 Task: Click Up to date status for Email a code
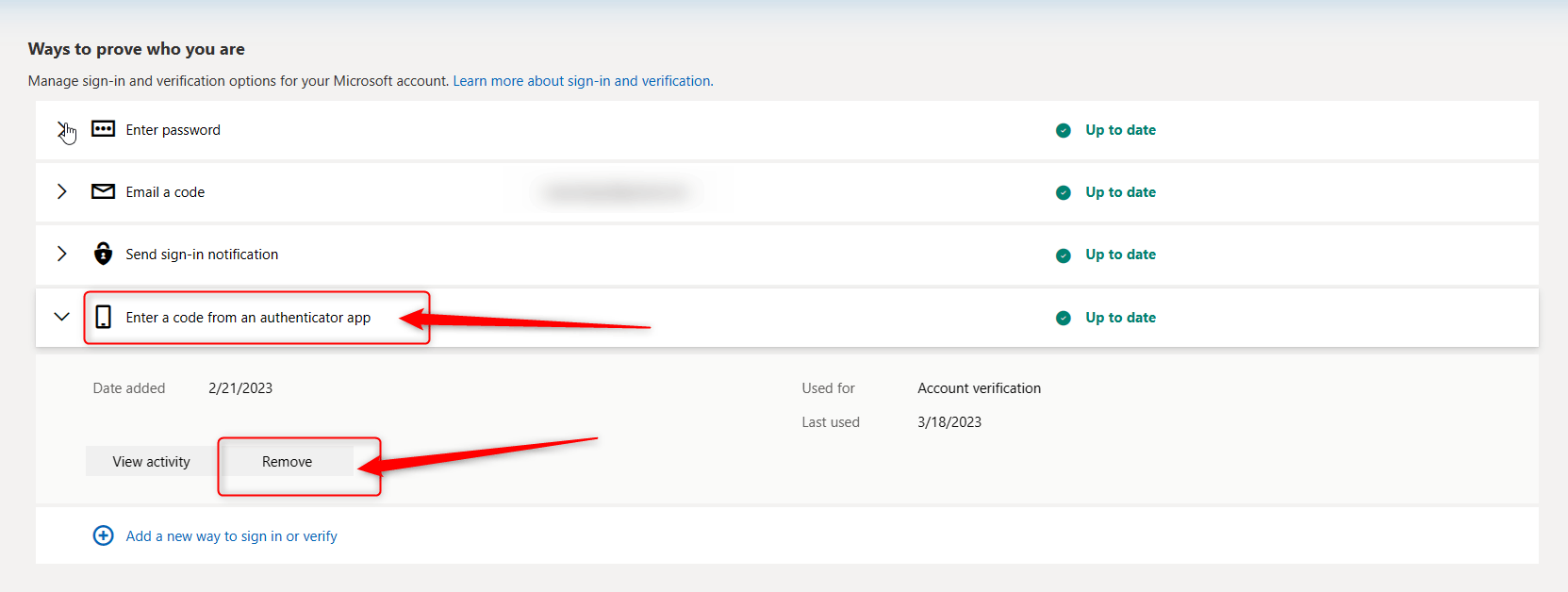click(1120, 192)
